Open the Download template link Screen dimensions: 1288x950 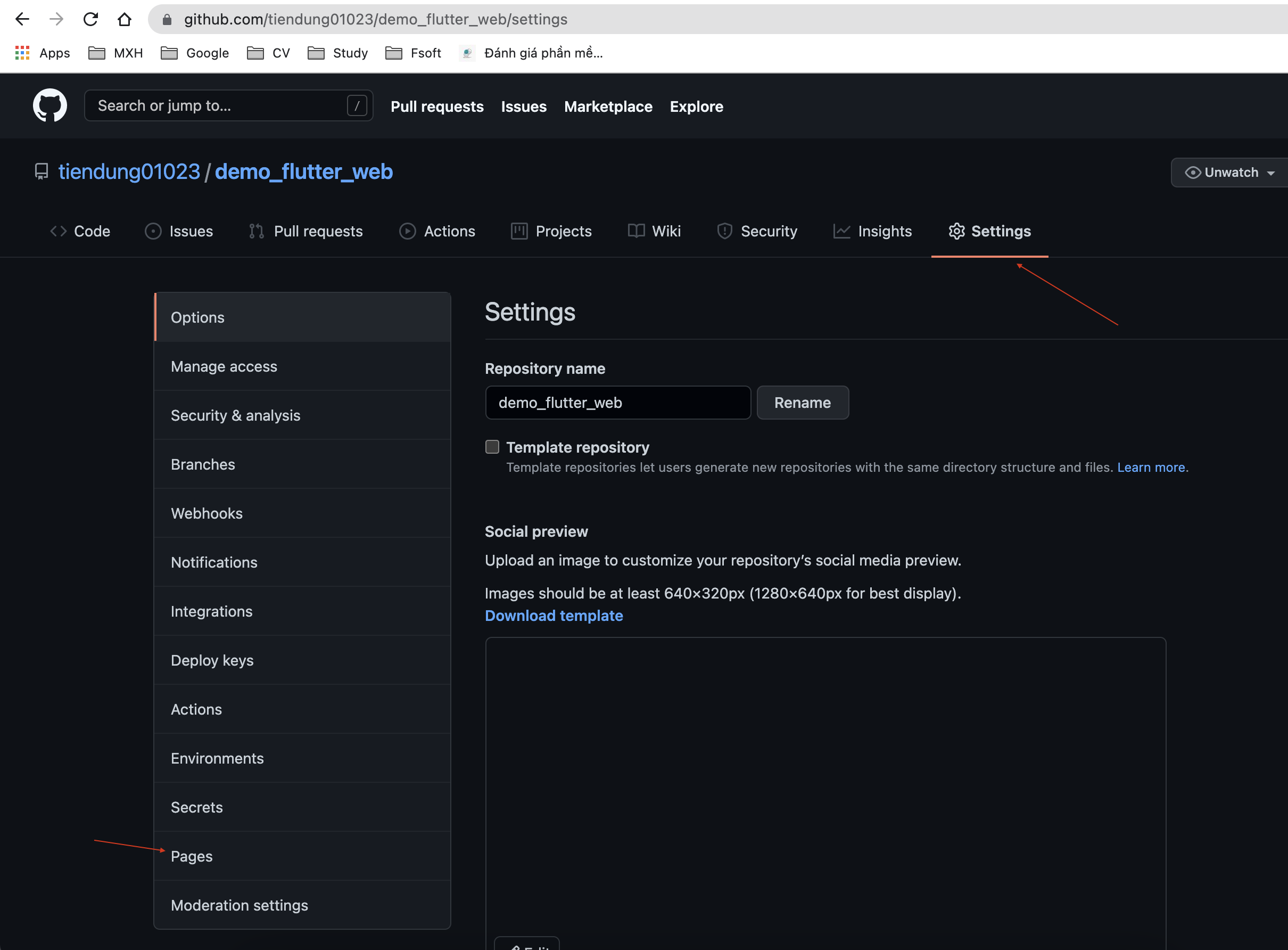click(x=554, y=615)
